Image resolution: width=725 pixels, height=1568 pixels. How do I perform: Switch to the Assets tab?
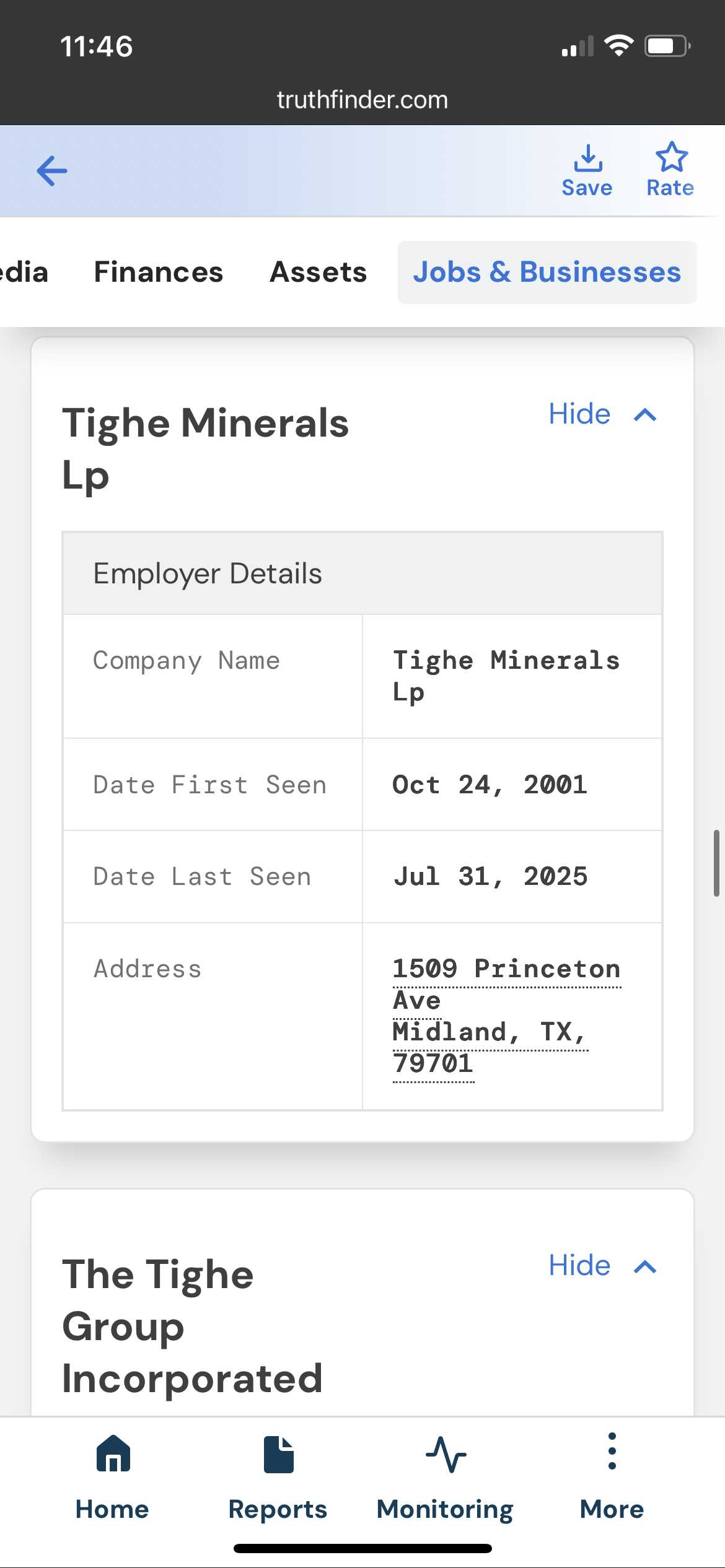319,272
